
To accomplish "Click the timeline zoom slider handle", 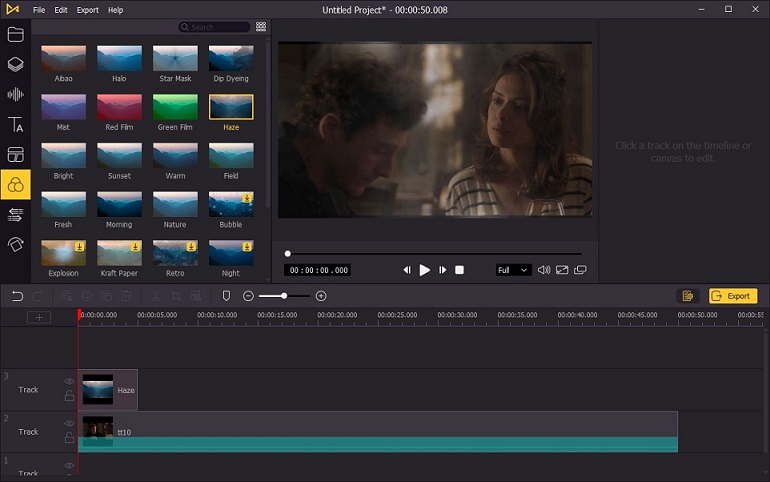I will point(284,296).
